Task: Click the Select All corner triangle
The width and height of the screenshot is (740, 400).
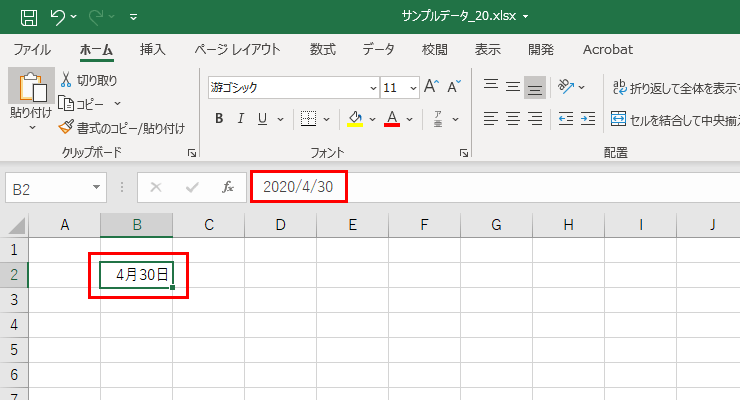Action: [x=17, y=225]
